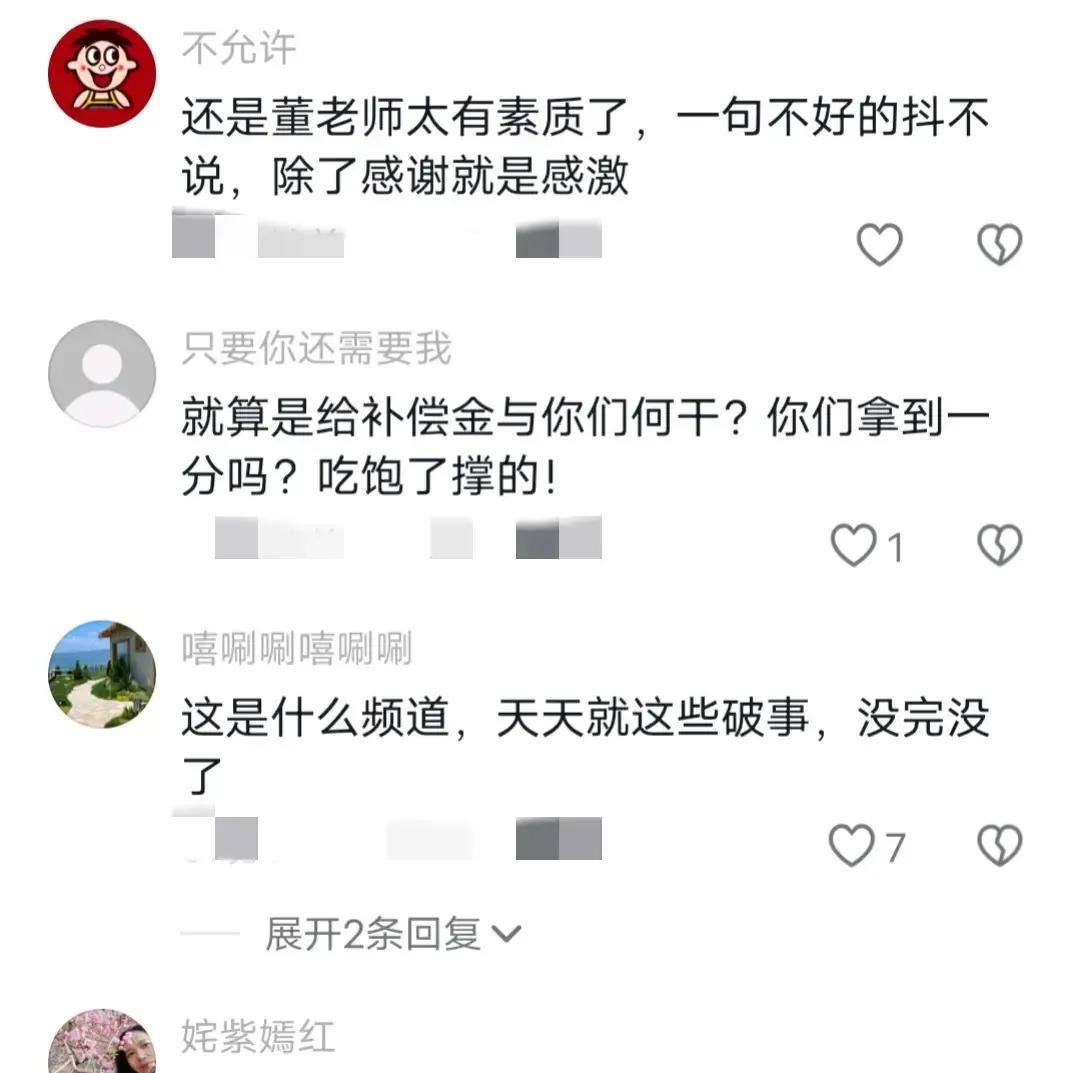Click the like count 7
Screen dimensions: 1080x1073
click(x=894, y=847)
